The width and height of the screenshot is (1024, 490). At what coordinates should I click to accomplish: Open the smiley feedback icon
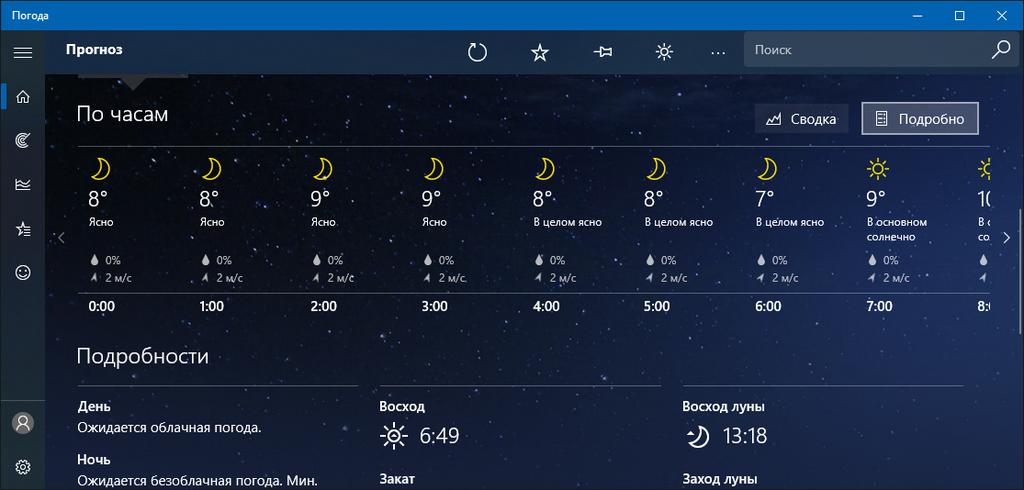click(23, 272)
